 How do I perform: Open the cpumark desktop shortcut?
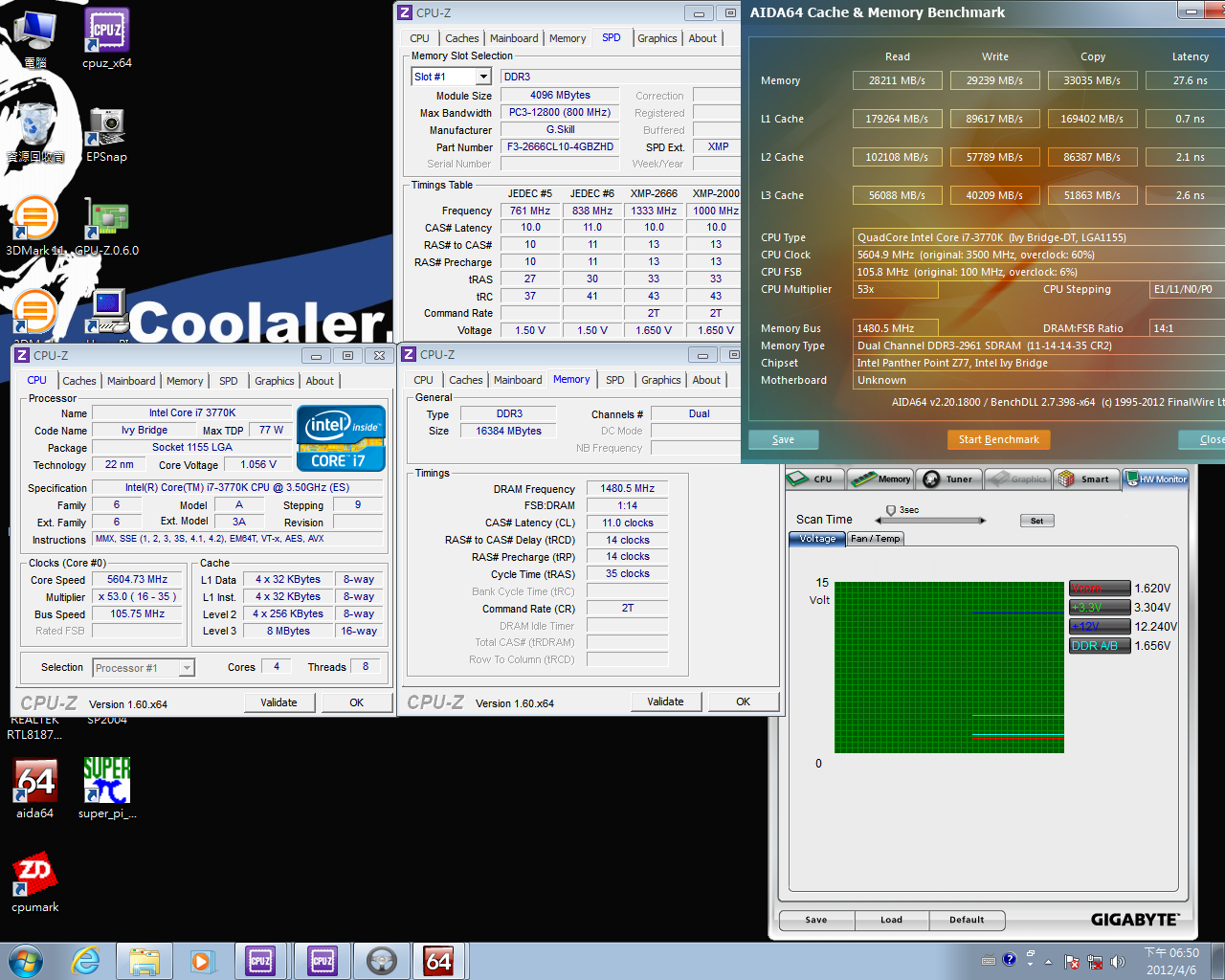(35, 882)
